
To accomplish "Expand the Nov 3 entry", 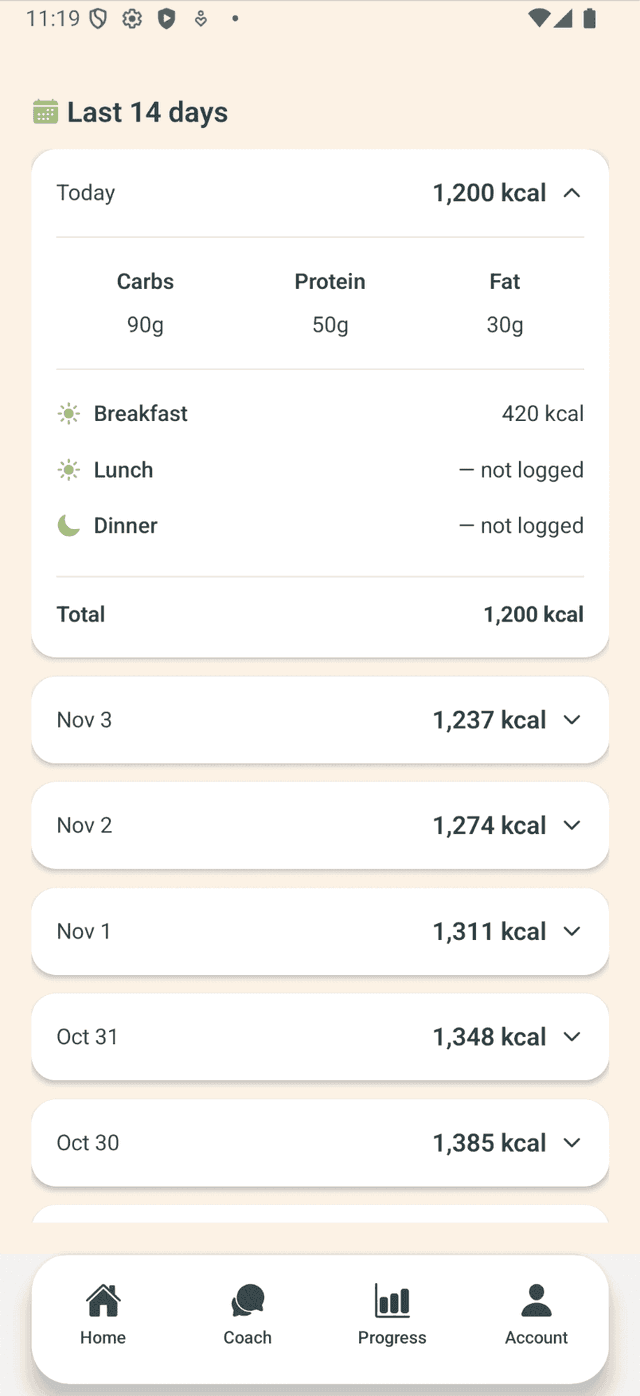I will pos(572,719).
